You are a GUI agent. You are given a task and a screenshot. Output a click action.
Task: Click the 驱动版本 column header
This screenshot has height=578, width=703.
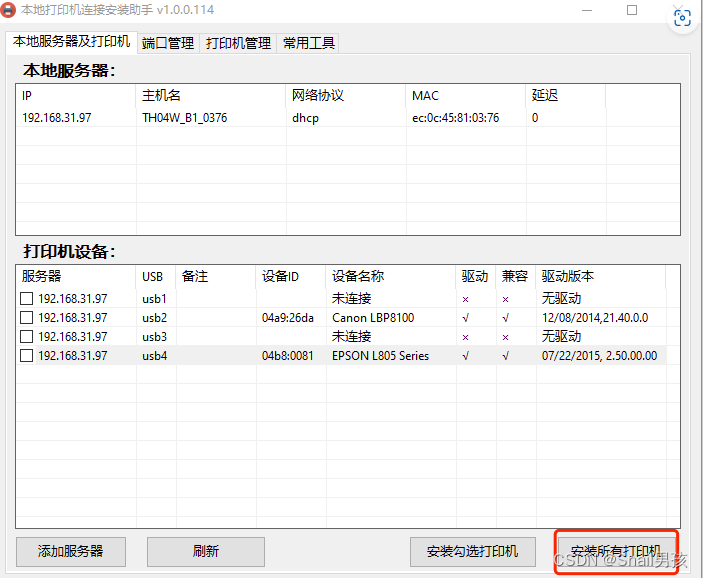600,276
